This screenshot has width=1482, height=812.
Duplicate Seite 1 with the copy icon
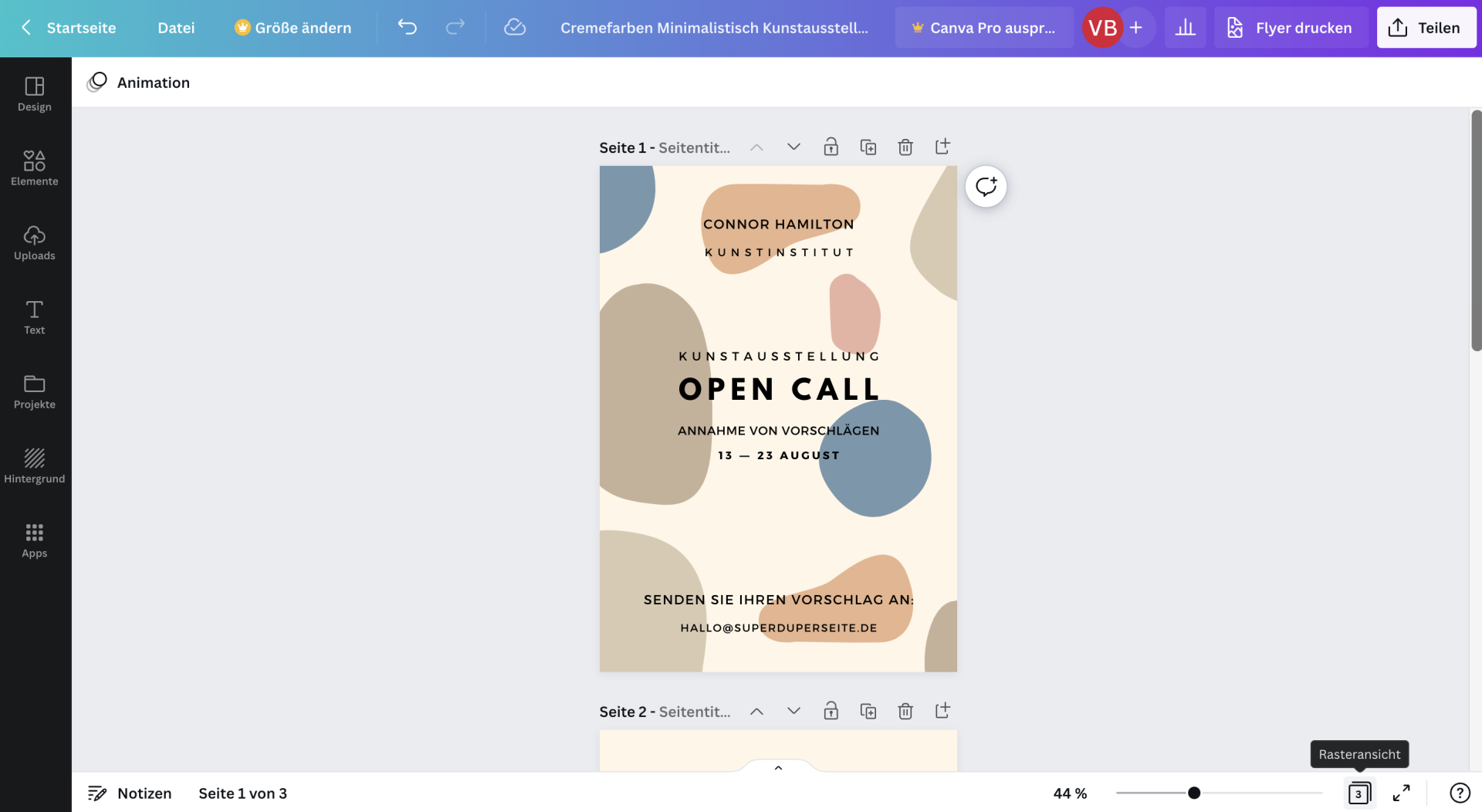click(x=868, y=147)
